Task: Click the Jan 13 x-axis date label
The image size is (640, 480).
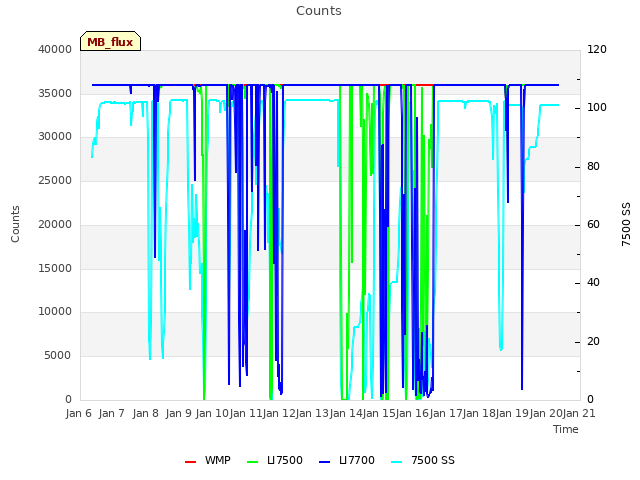Action: 312,413
